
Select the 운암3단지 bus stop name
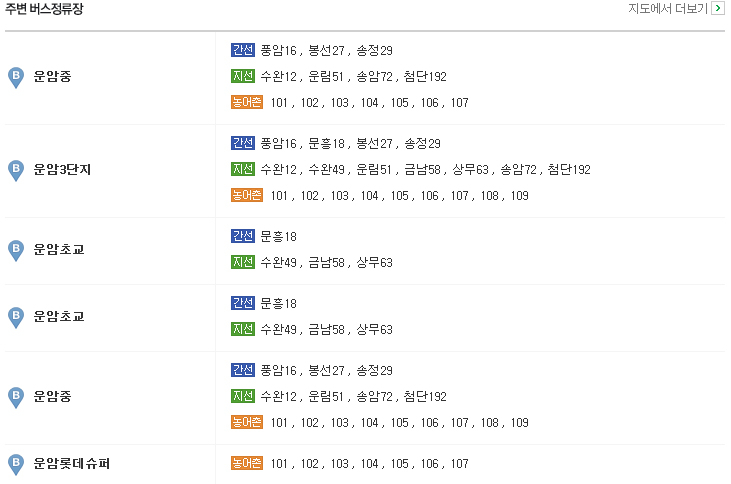[62, 169]
